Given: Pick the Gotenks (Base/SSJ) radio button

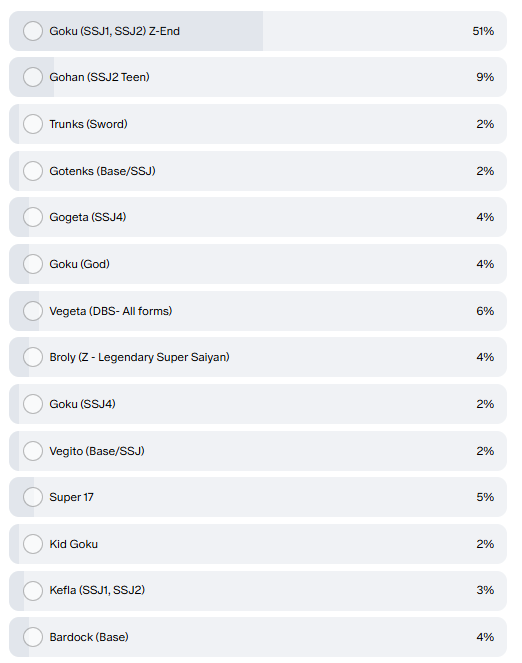Looking at the screenshot, I should click(33, 171).
